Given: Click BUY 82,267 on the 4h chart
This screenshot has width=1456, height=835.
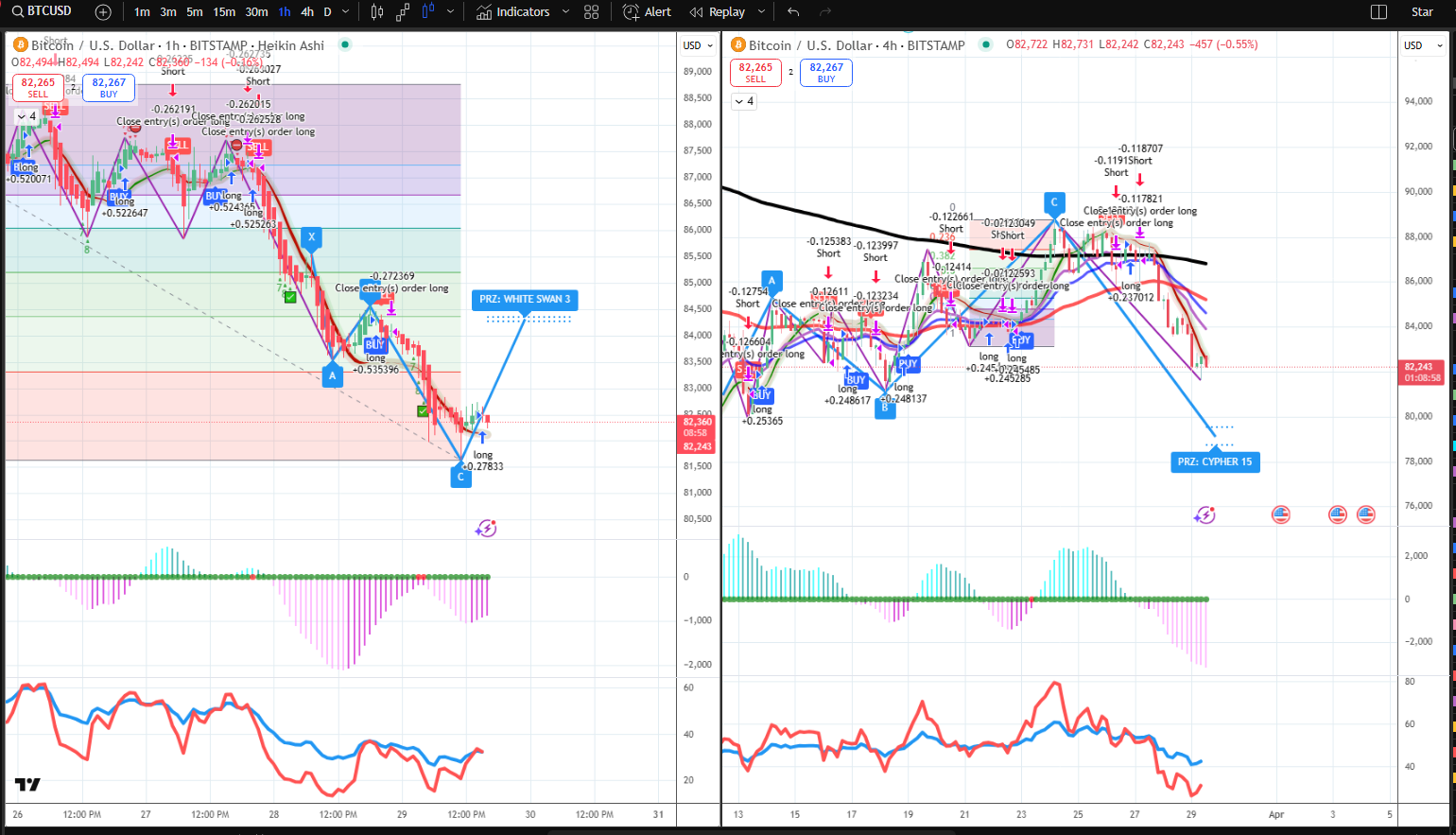Looking at the screenshot, I should click(826, 73).
